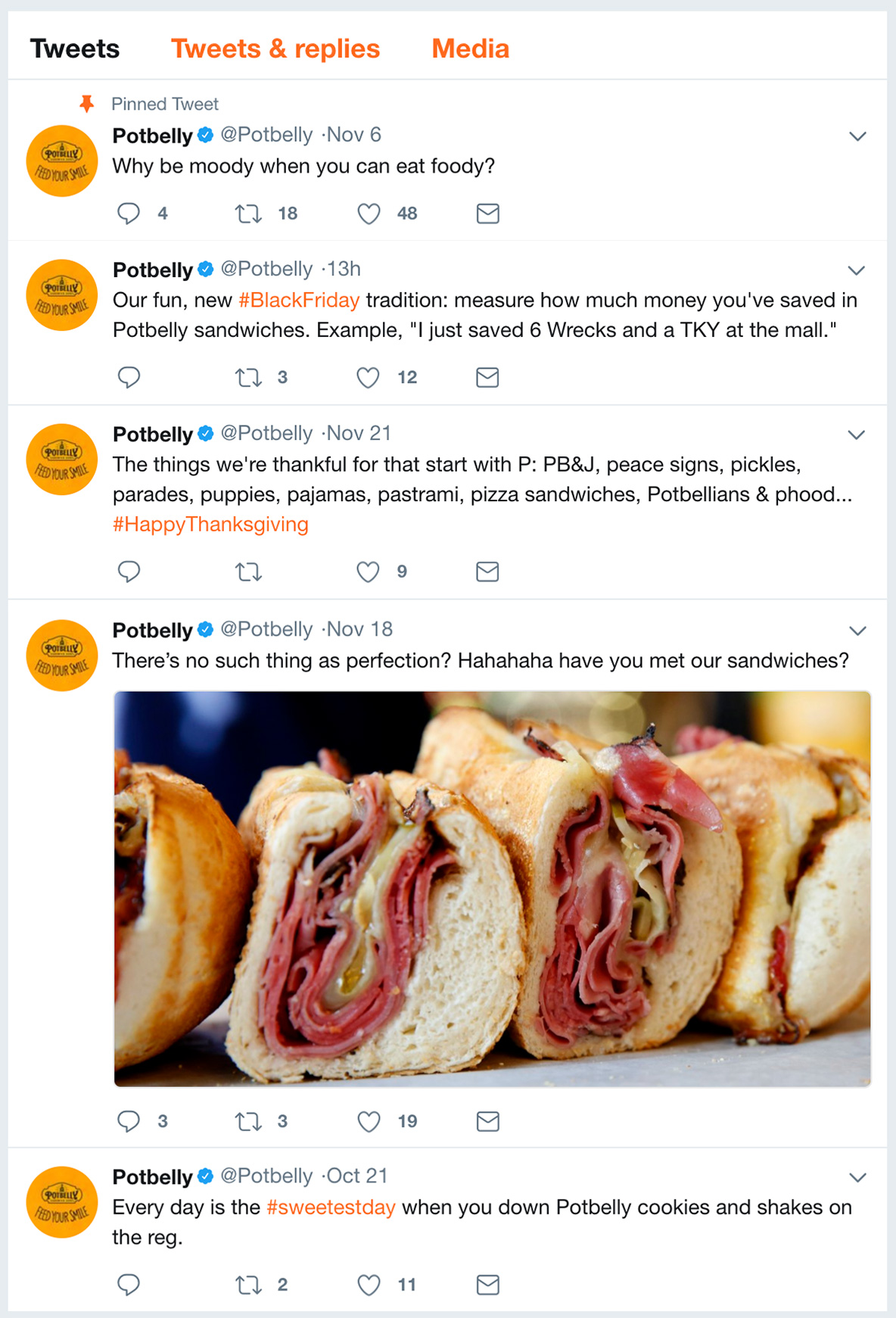Like the Oct 21 cookies and shakes tweet

(369, 1285)
